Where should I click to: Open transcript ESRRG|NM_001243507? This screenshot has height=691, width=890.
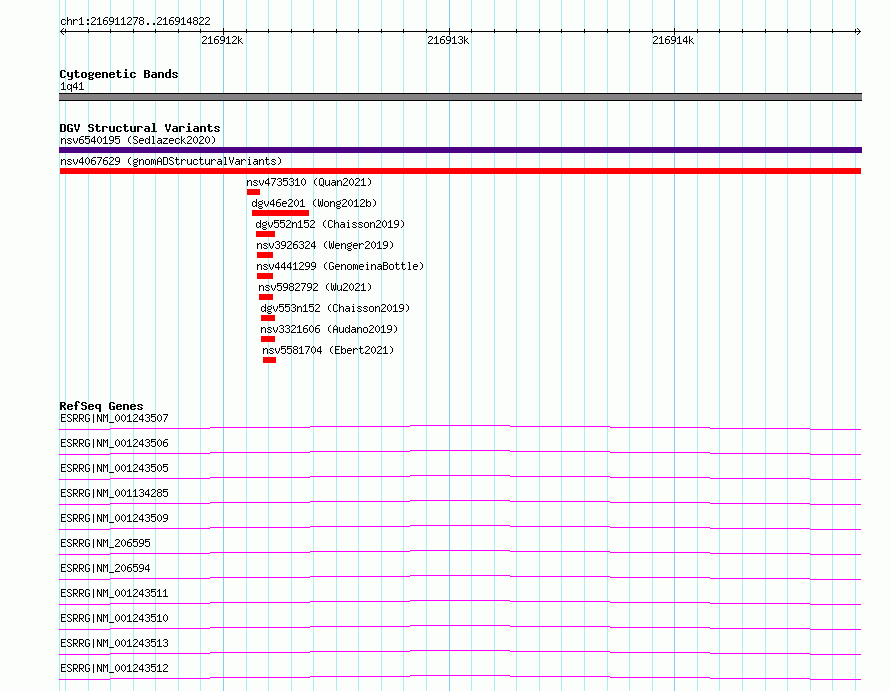pos(114,418)
